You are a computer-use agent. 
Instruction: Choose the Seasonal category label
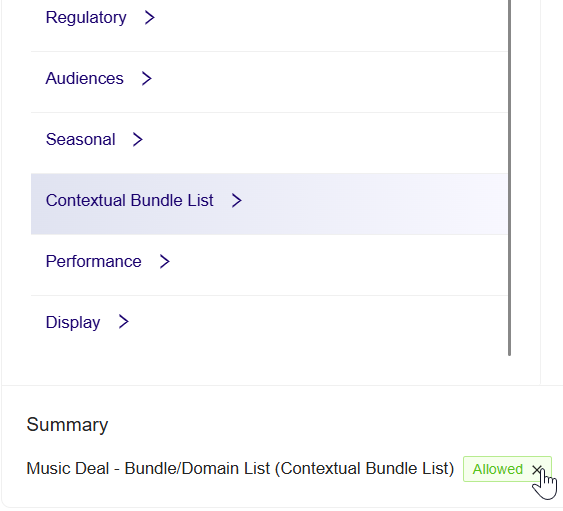coord(80,139)
